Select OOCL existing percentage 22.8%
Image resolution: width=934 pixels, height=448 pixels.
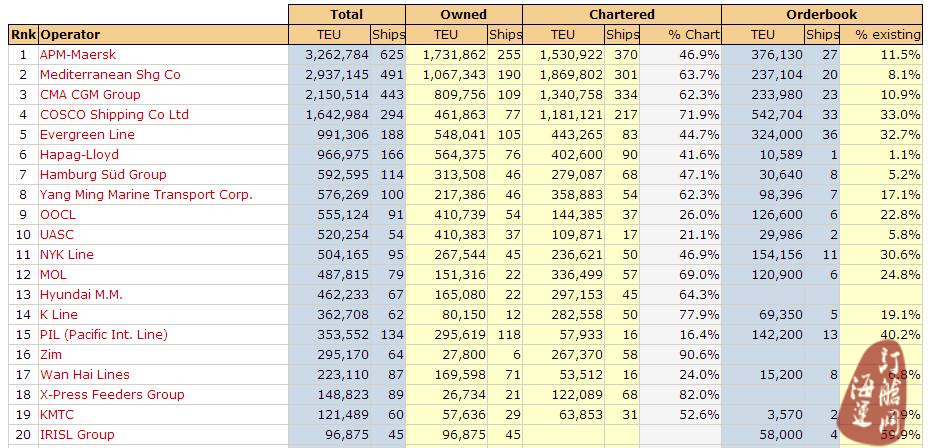900,214
